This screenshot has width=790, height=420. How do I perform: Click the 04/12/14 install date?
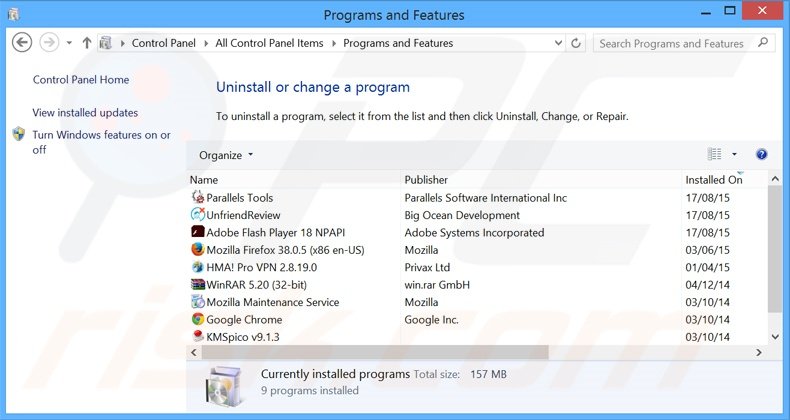707,285
